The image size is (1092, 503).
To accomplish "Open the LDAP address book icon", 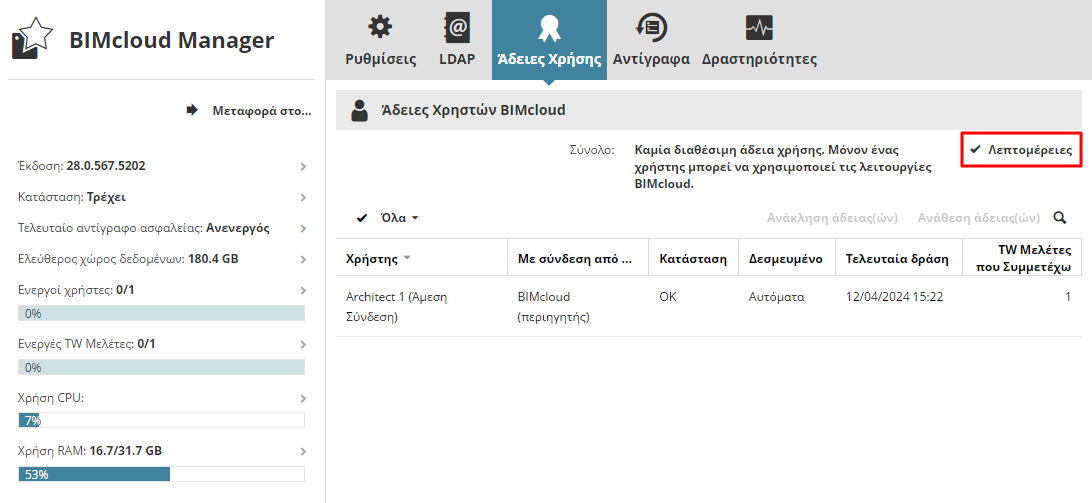I will (x=457, y=27).
